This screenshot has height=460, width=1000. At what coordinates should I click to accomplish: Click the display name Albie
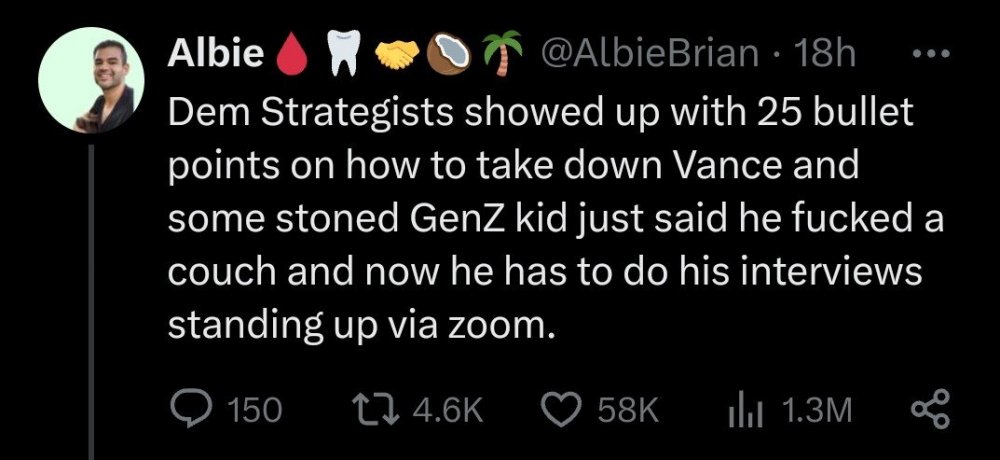pos(216,56)
